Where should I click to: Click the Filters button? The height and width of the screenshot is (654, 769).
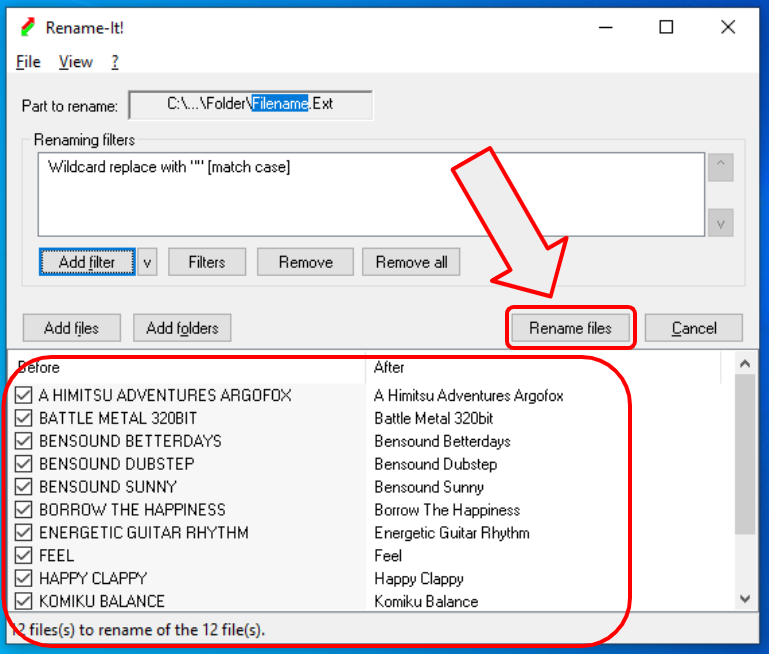[x=207, y=262]
